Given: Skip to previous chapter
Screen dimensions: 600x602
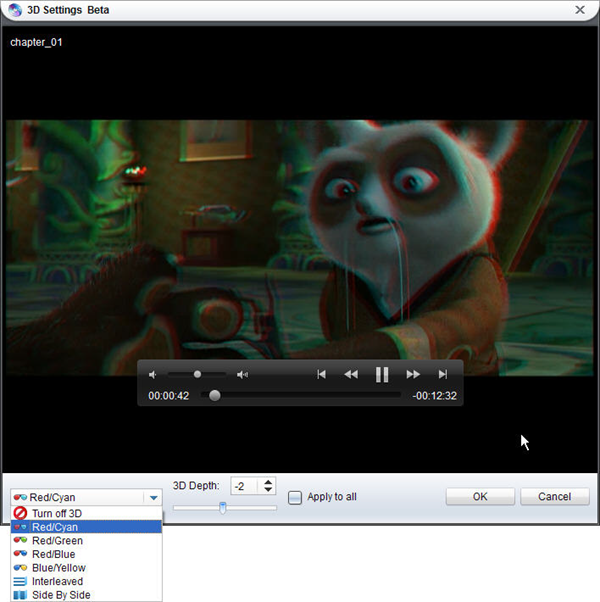Looking at the screenshot, I should point(321,374).
